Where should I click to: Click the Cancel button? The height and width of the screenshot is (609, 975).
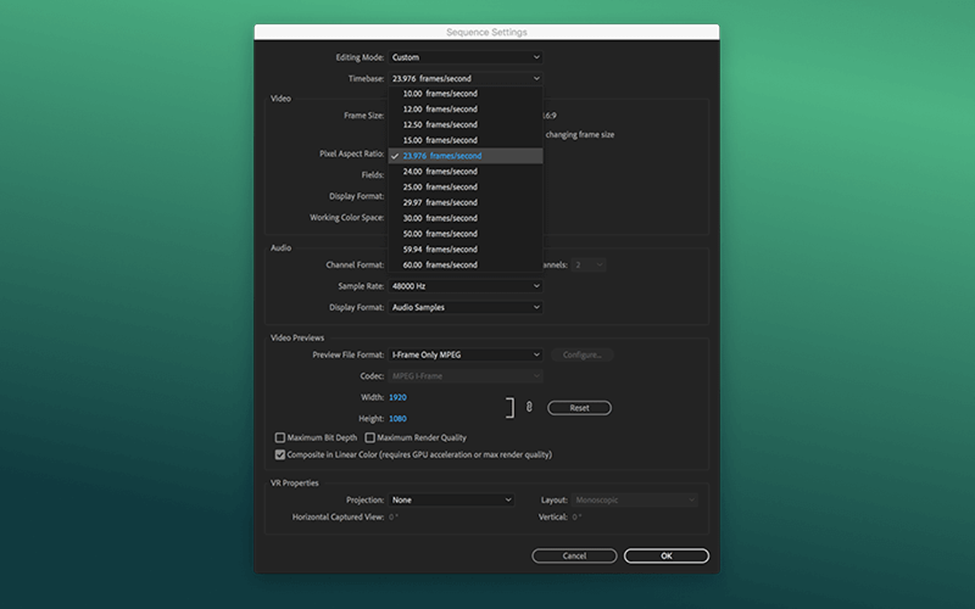575,556
